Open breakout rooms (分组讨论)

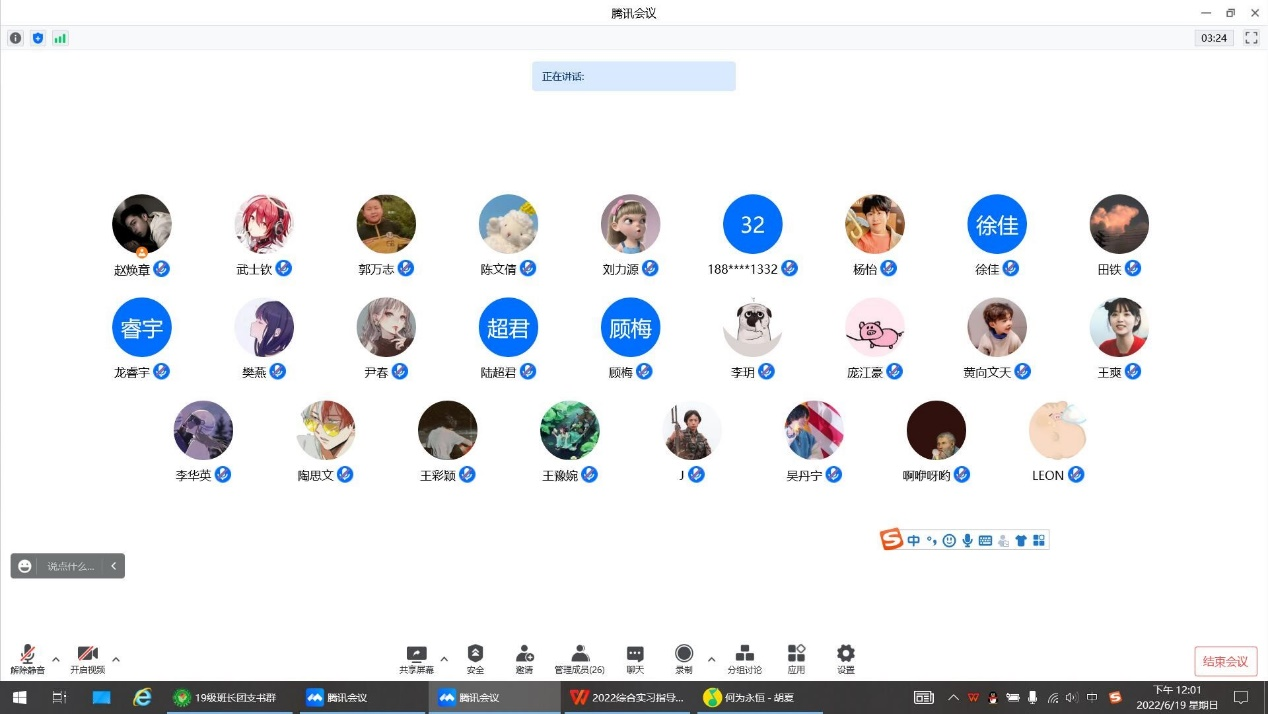(744, 659)
